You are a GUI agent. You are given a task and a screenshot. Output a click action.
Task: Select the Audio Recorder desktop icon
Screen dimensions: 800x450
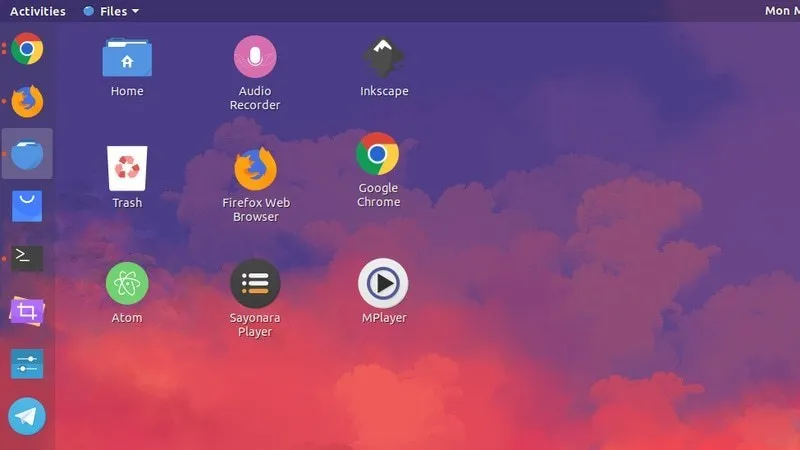pyautogui.click(x=255, y=56)
